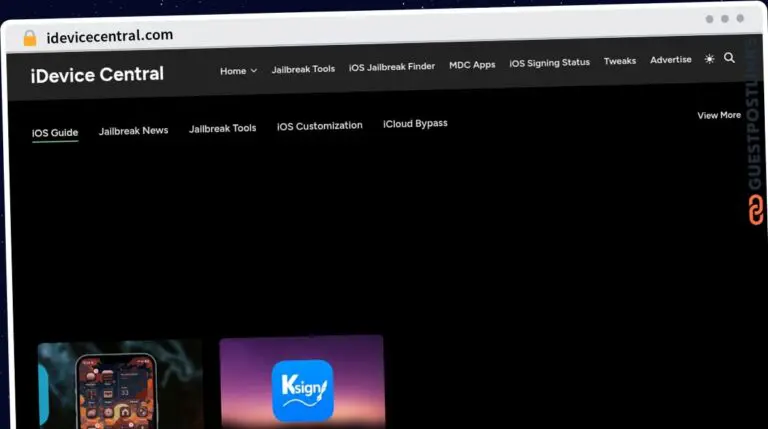Click the Advertise link

[670, 60]
